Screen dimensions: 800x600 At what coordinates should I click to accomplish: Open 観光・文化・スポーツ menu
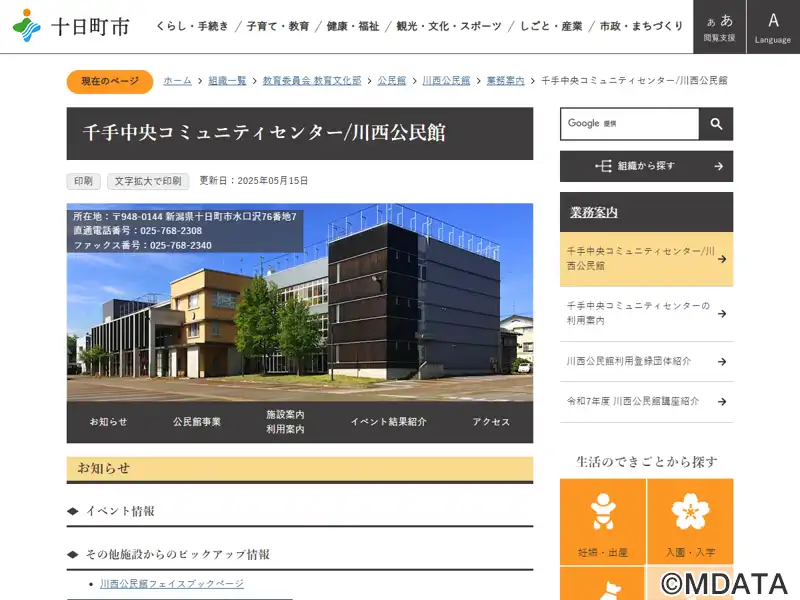449,26
